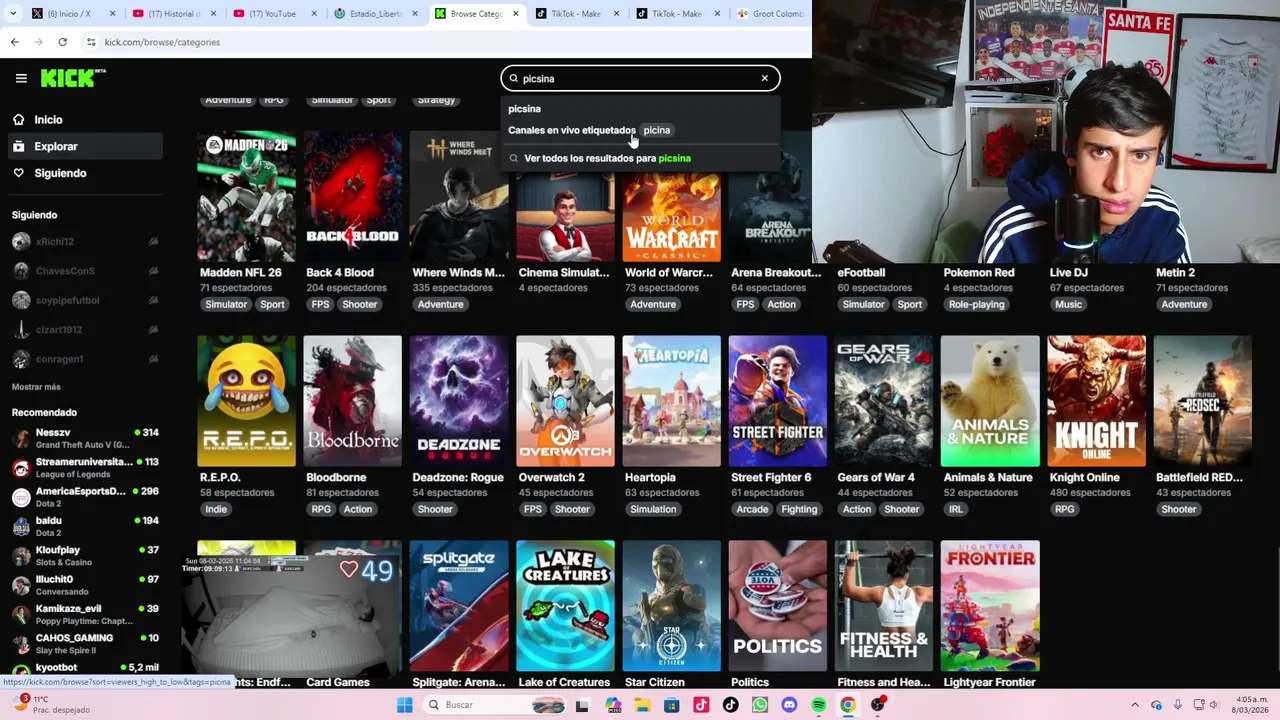
Task: Open recommended channel AmericaEsportsD
Action: tap(84, 497)
